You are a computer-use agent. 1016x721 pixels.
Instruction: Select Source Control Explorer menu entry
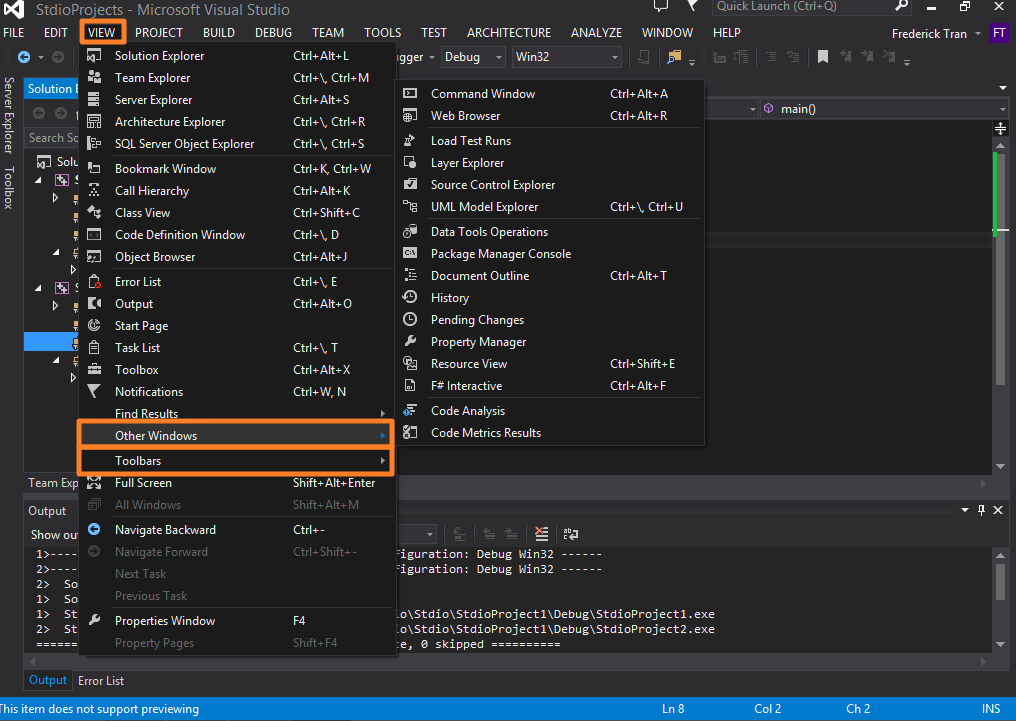tap(549, 185)
